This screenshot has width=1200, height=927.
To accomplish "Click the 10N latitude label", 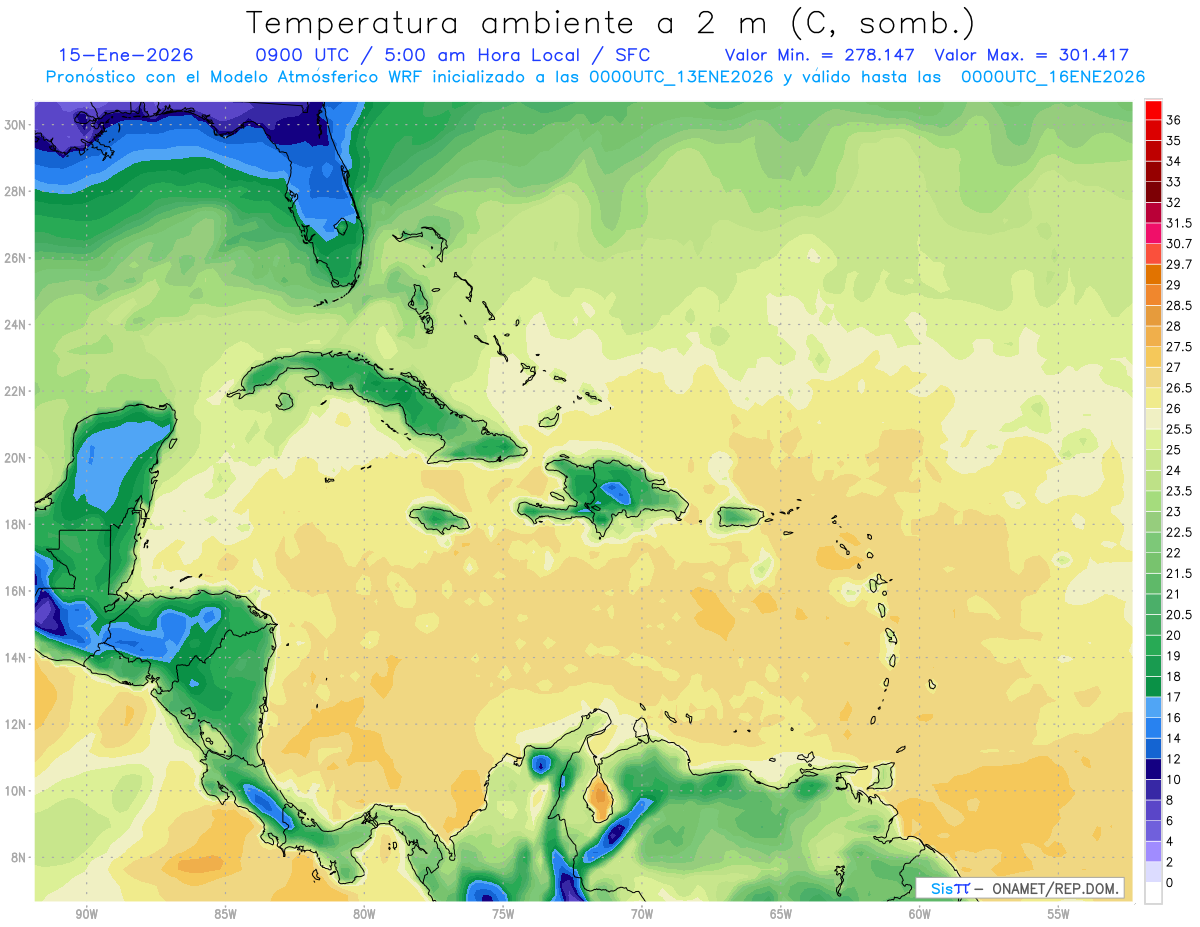I will [x=15, y=791].
